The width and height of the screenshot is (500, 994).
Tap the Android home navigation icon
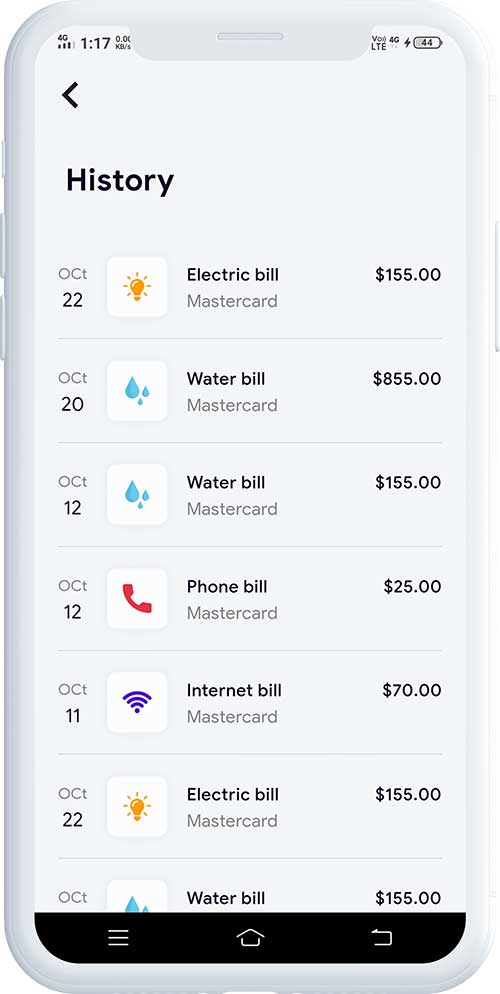coord(250,938)
